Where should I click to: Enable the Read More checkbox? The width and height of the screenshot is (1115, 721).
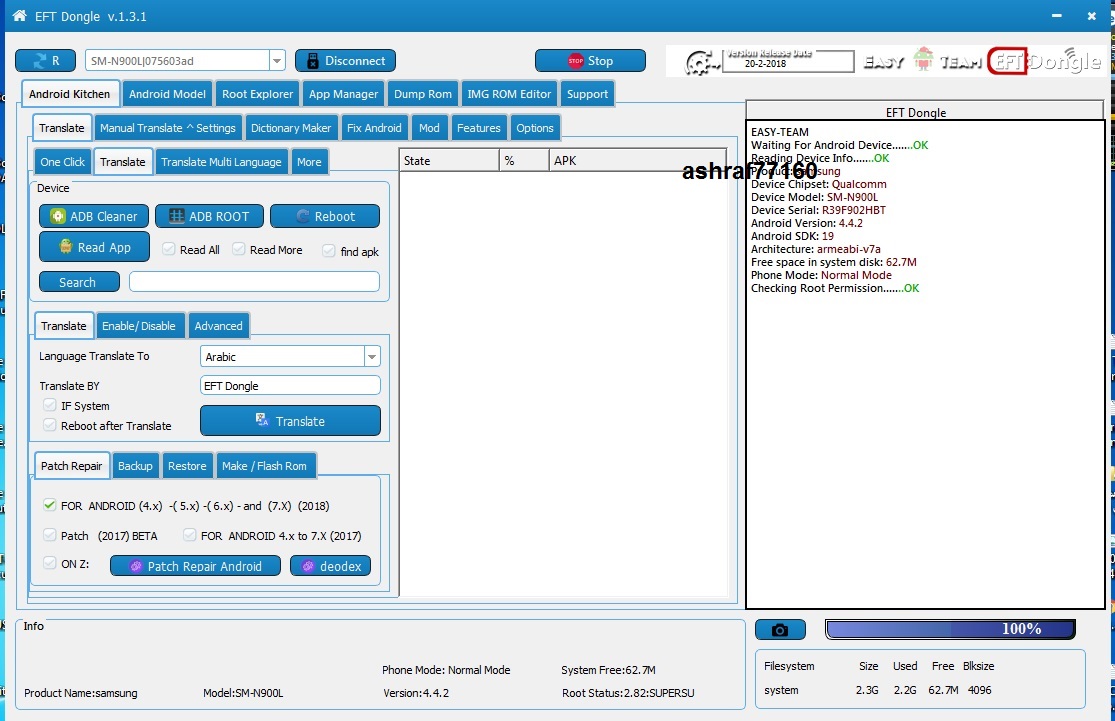point(239,250)
